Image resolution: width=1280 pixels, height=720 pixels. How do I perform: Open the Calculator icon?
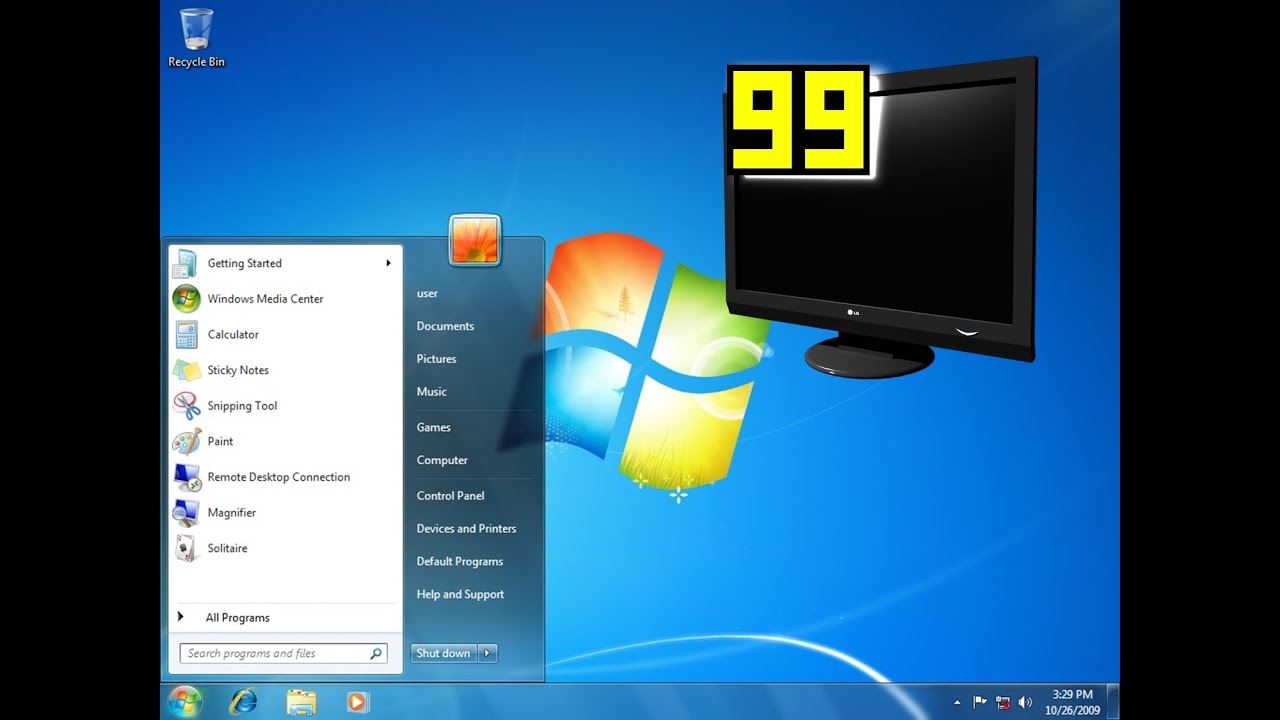(186, 334)
